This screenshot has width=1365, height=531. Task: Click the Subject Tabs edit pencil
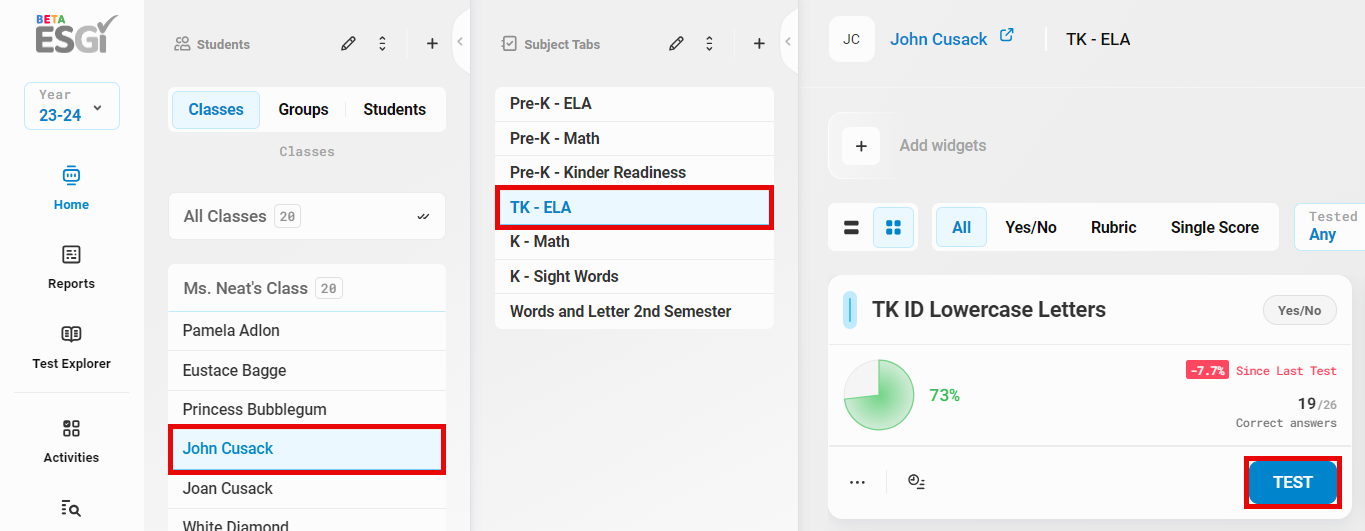(677, 44)
